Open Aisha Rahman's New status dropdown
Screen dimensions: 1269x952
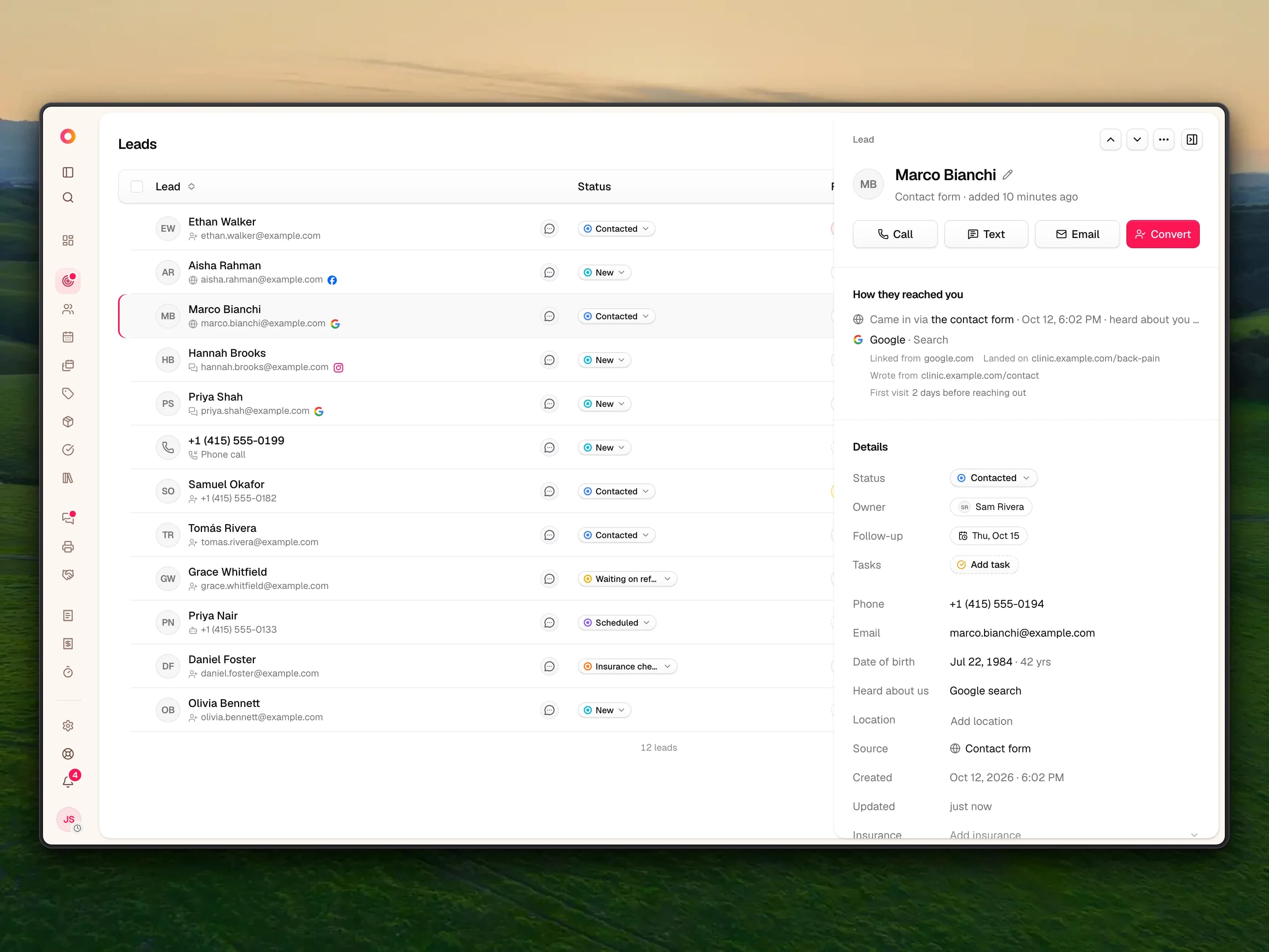[604, 272]
